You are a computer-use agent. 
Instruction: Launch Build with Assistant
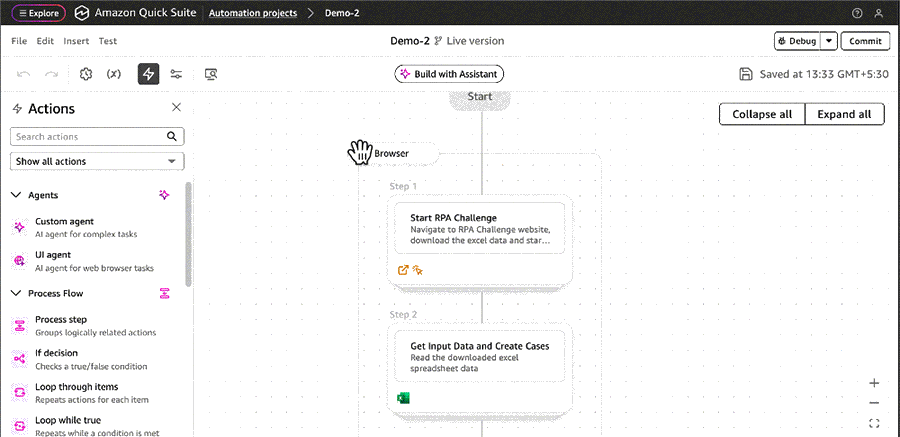(x=449, y=74)
